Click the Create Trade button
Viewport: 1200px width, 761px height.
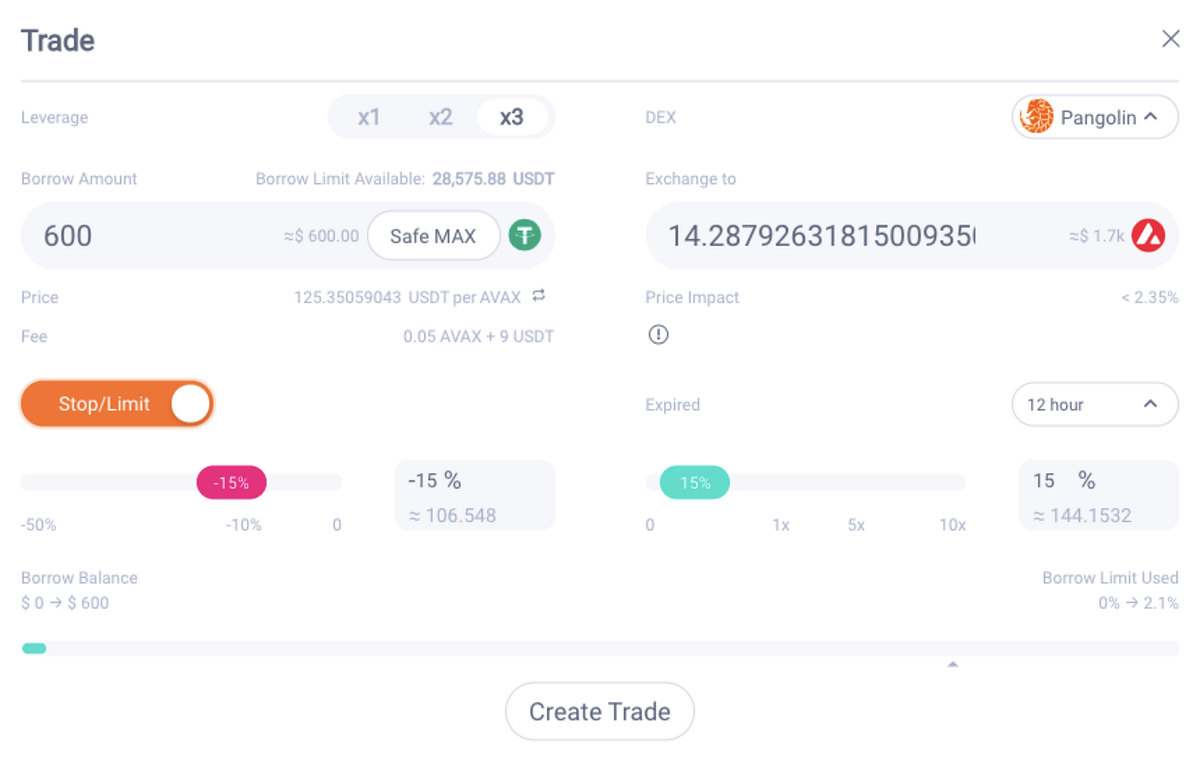coord(599,711)
